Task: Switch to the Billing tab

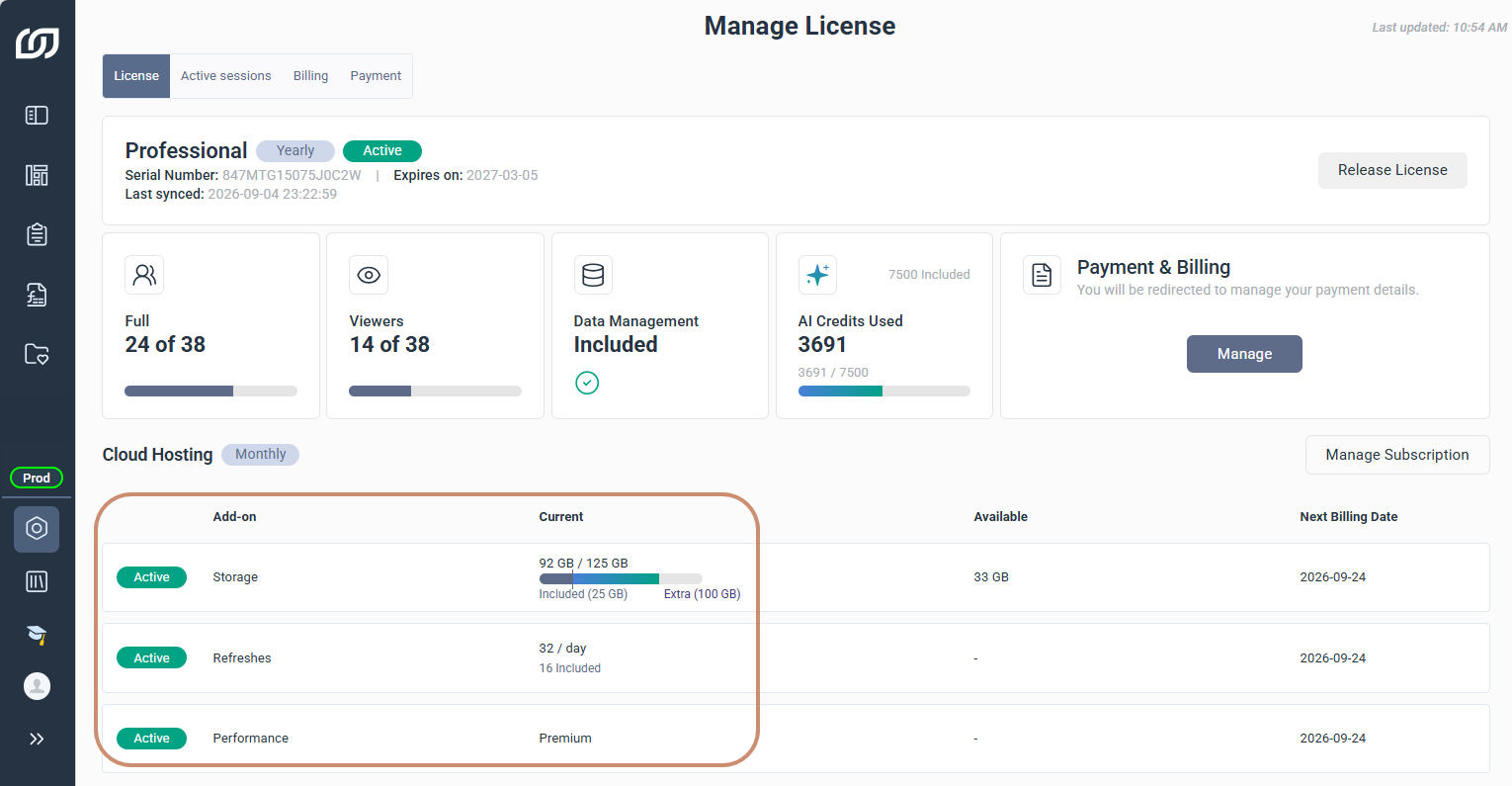Action: tap(310, 76)
